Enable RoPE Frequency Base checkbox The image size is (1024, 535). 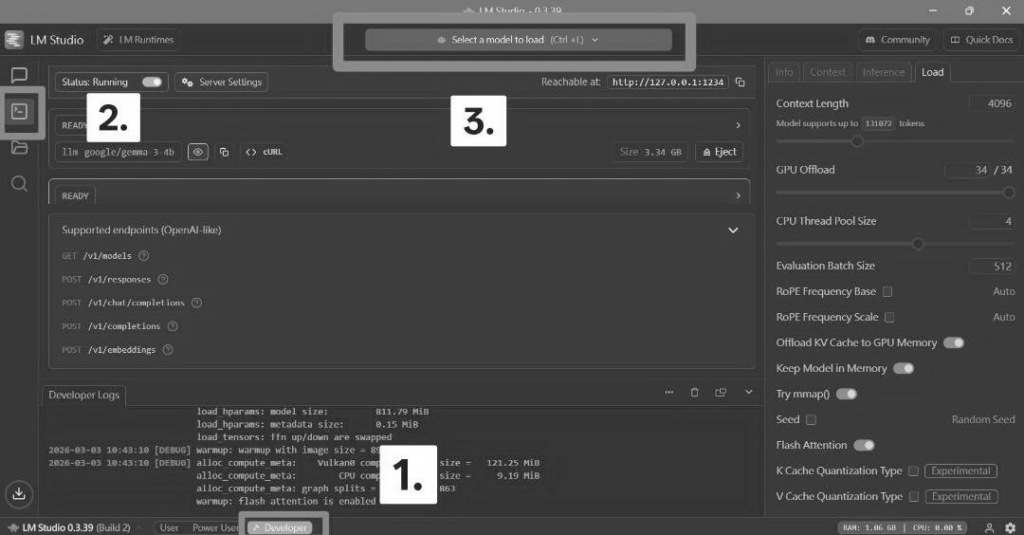click(x=888, y=292)
